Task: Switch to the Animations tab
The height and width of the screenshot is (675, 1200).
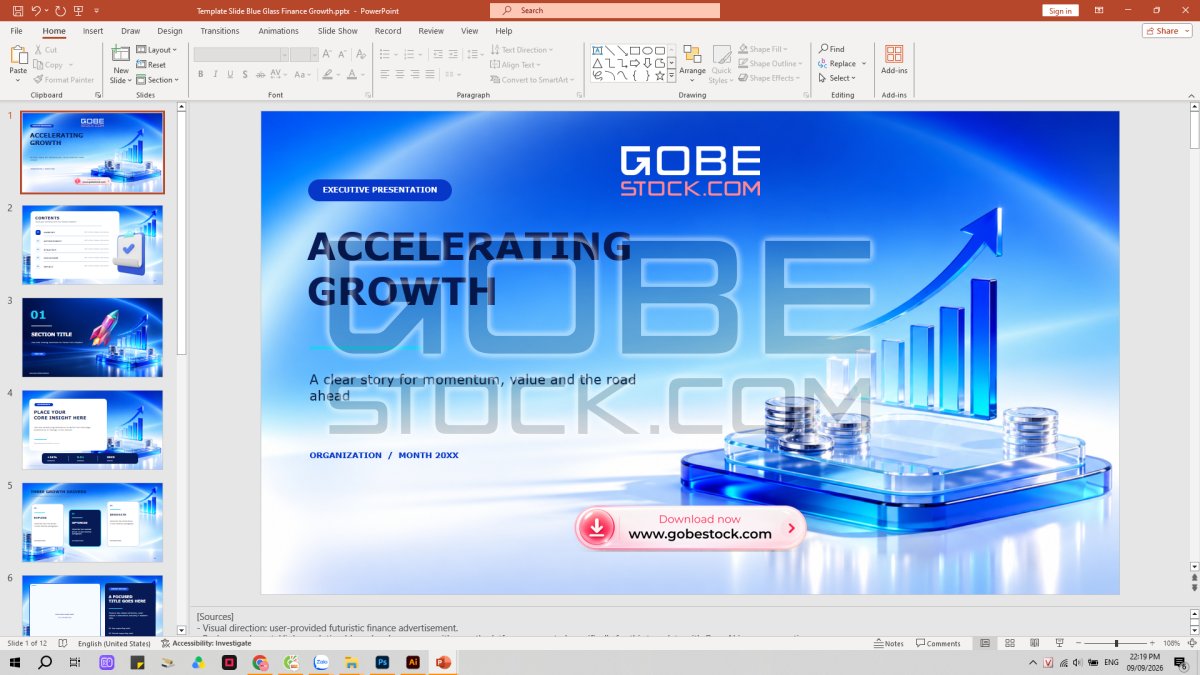Action: click(x=279, y=31)
